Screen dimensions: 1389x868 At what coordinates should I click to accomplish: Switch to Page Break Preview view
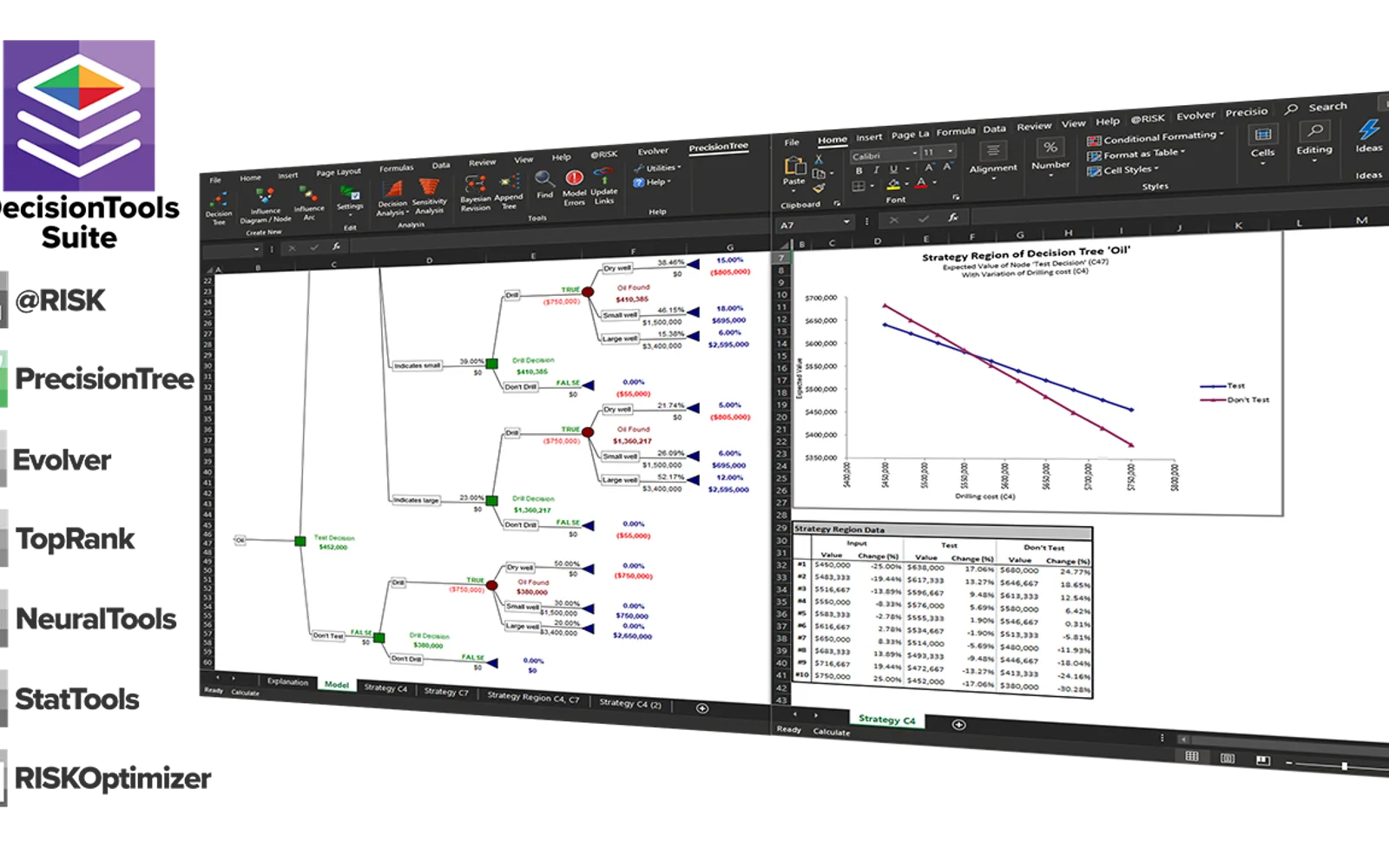(x=1263, y=760)
